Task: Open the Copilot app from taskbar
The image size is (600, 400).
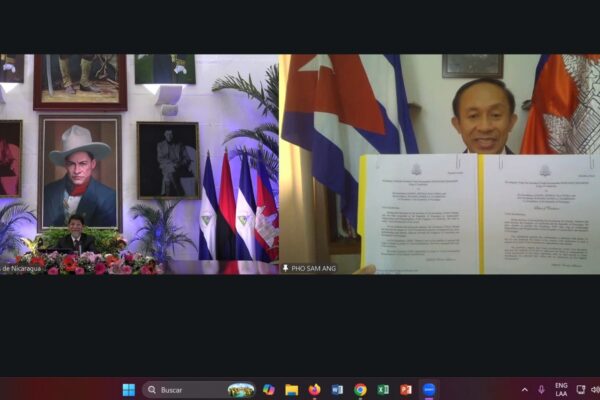Action: click(x=269, y=390)
